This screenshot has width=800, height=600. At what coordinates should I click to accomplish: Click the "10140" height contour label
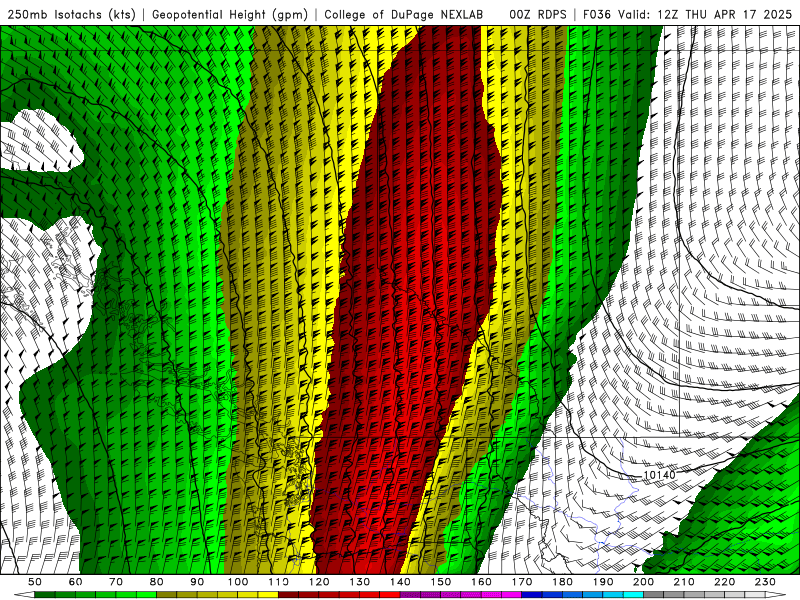659,475
